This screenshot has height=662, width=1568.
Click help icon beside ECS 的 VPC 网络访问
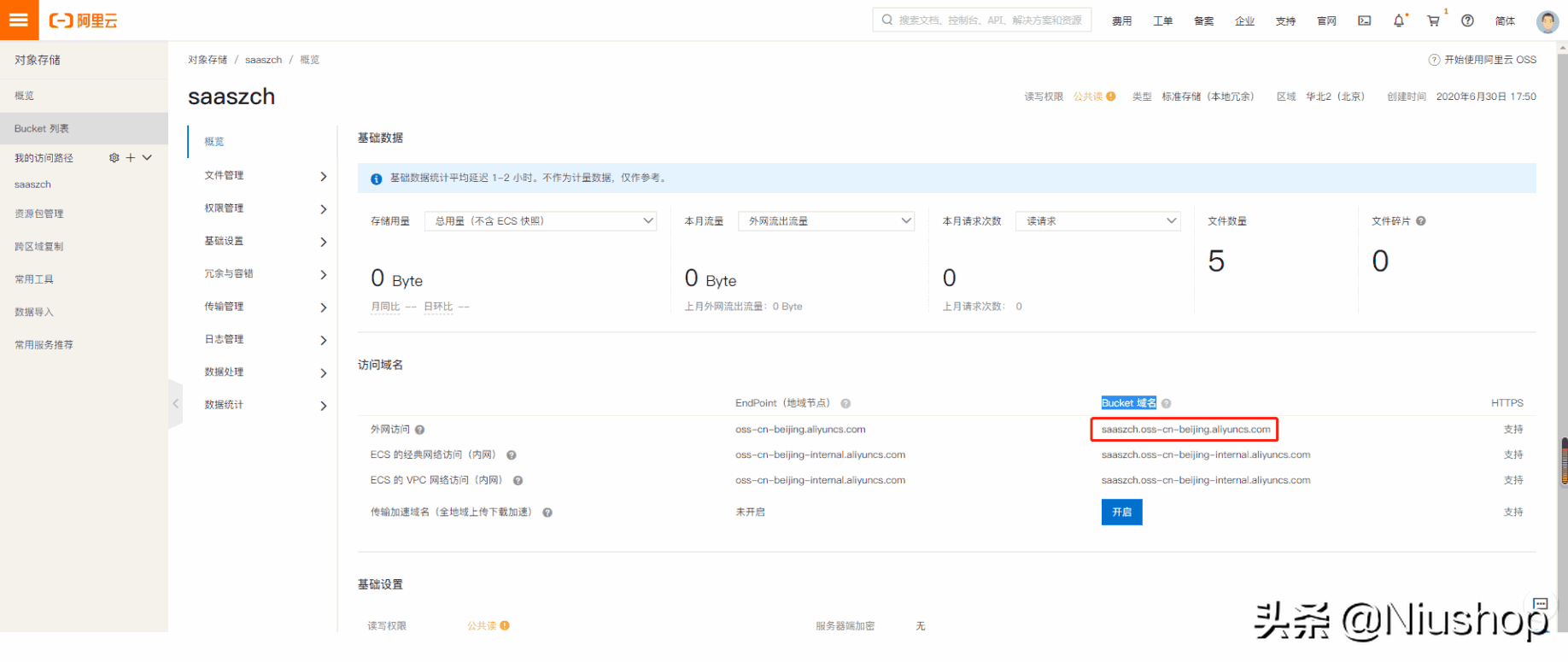pyautogui.click(x=518, y=480)
